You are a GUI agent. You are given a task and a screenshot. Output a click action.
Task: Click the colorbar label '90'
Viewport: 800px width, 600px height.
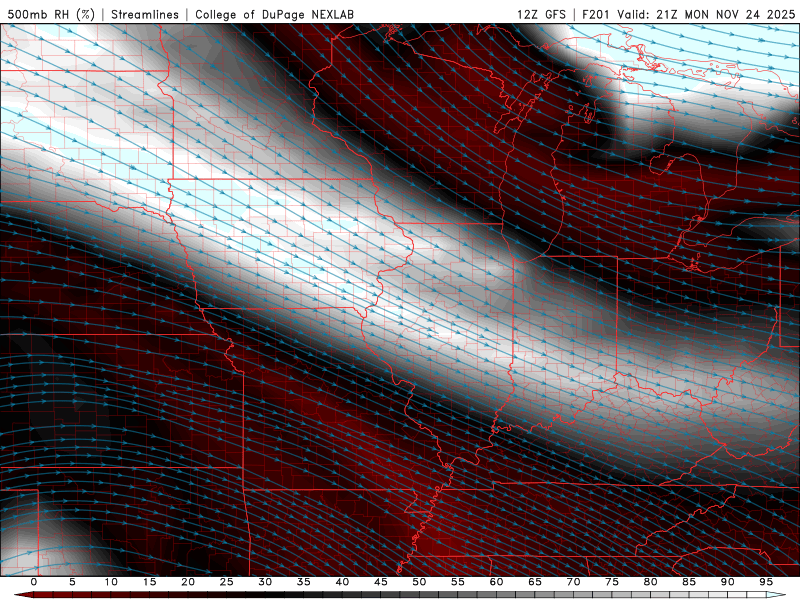tap(727, 582)
